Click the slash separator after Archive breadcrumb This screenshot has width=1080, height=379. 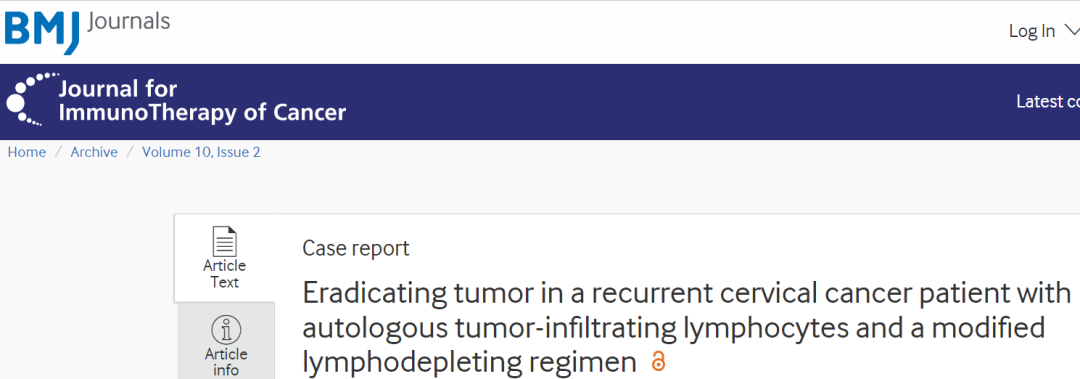pyautogui.click(x=130, y=152)
